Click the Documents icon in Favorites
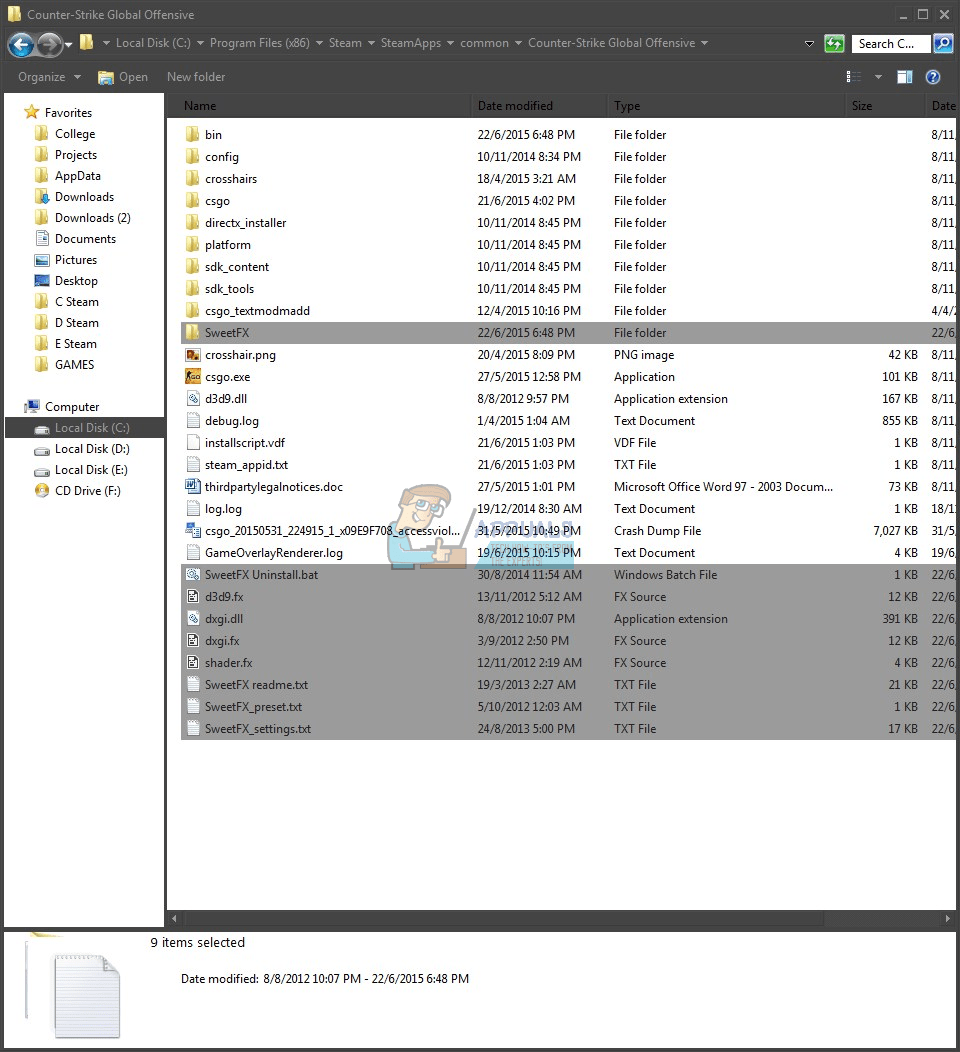The image size is (960, 1052). 42,238
